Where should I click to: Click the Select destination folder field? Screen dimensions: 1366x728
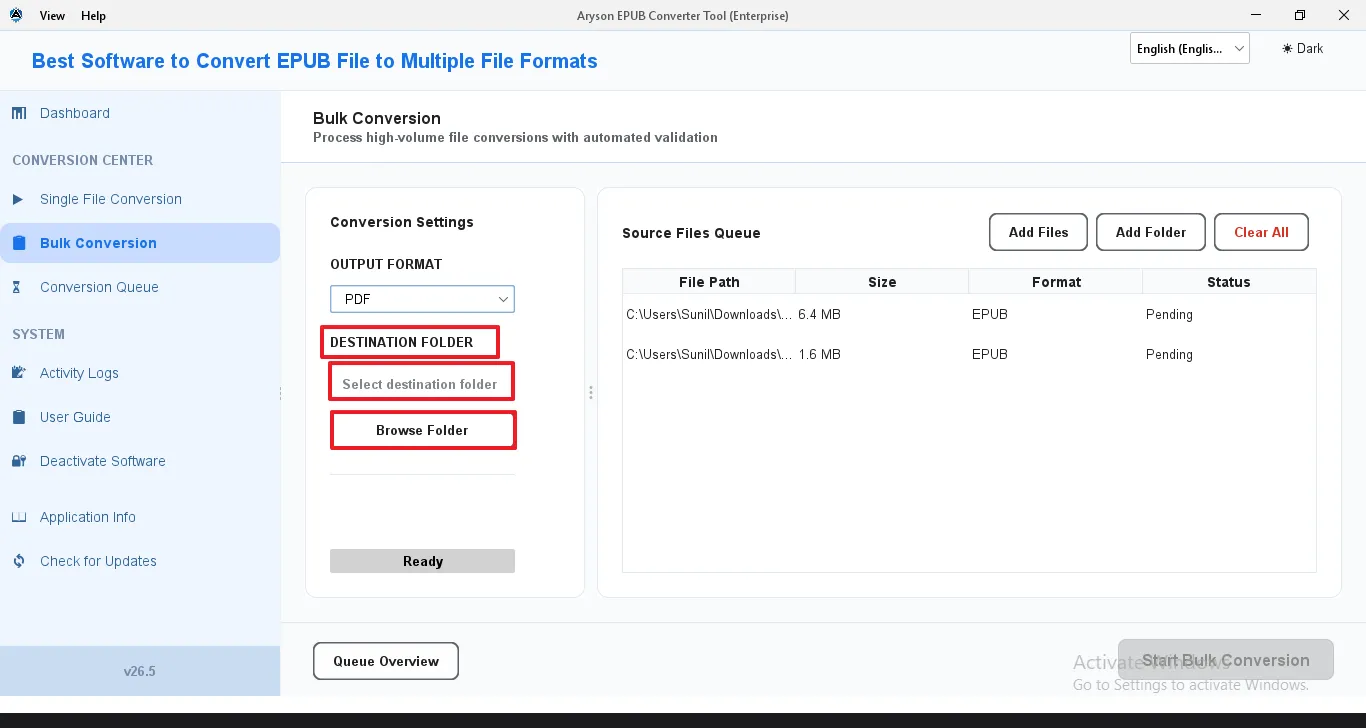420,384
